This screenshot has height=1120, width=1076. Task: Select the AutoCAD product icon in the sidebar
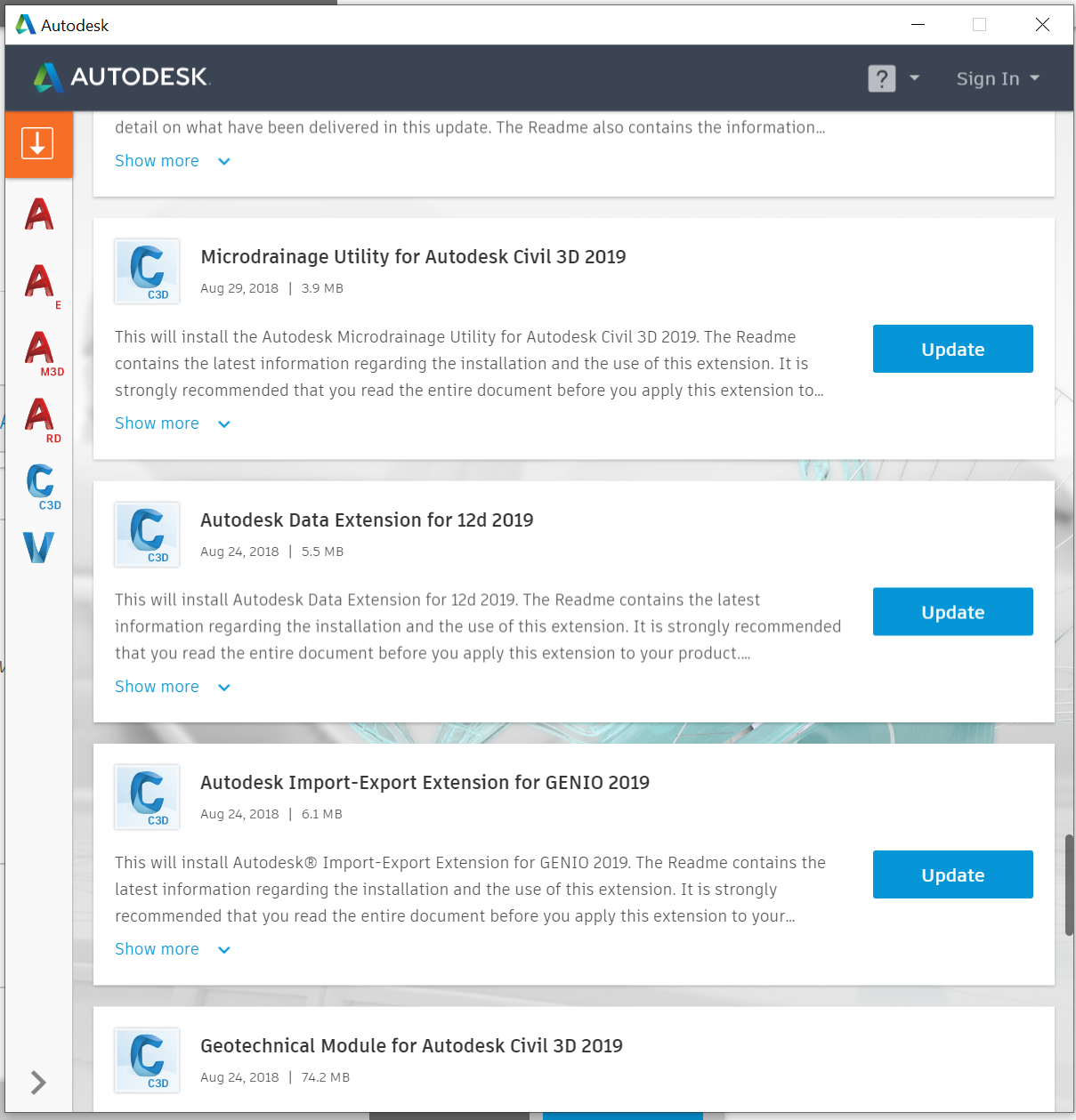38,214
